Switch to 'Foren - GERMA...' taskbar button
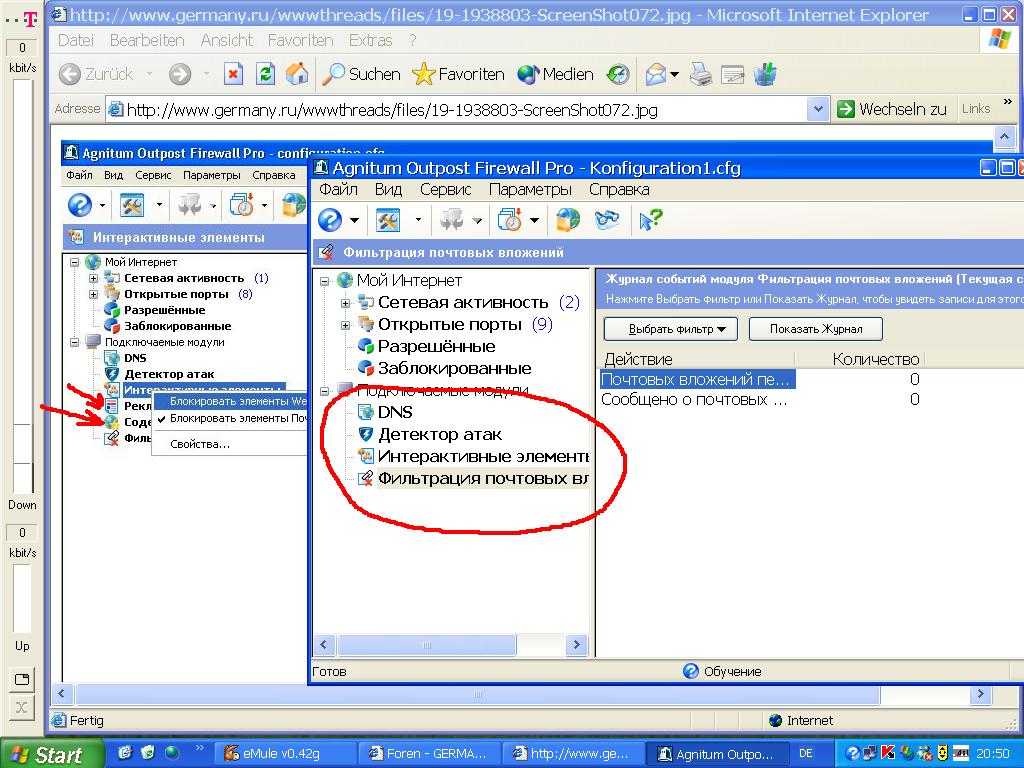The height and width of the screenshot is (768, 1024). pos(429,754)
